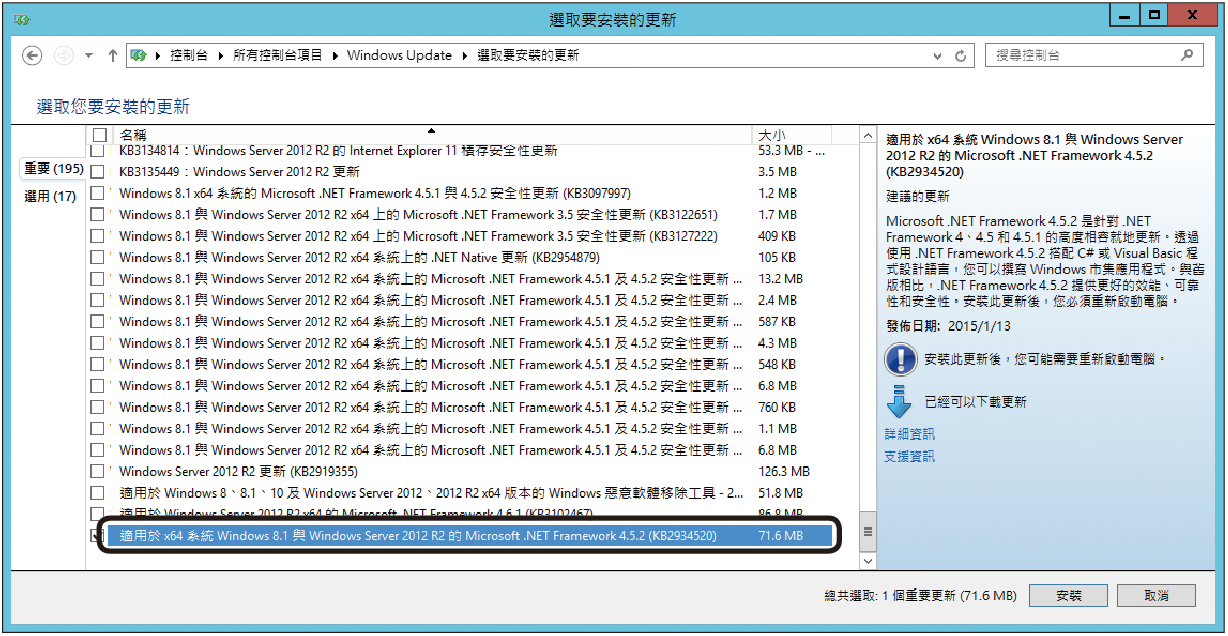Click 選取要安裝的更新 in the address breadcrumb
This screenshot has height=636, width=1228.
528,56
